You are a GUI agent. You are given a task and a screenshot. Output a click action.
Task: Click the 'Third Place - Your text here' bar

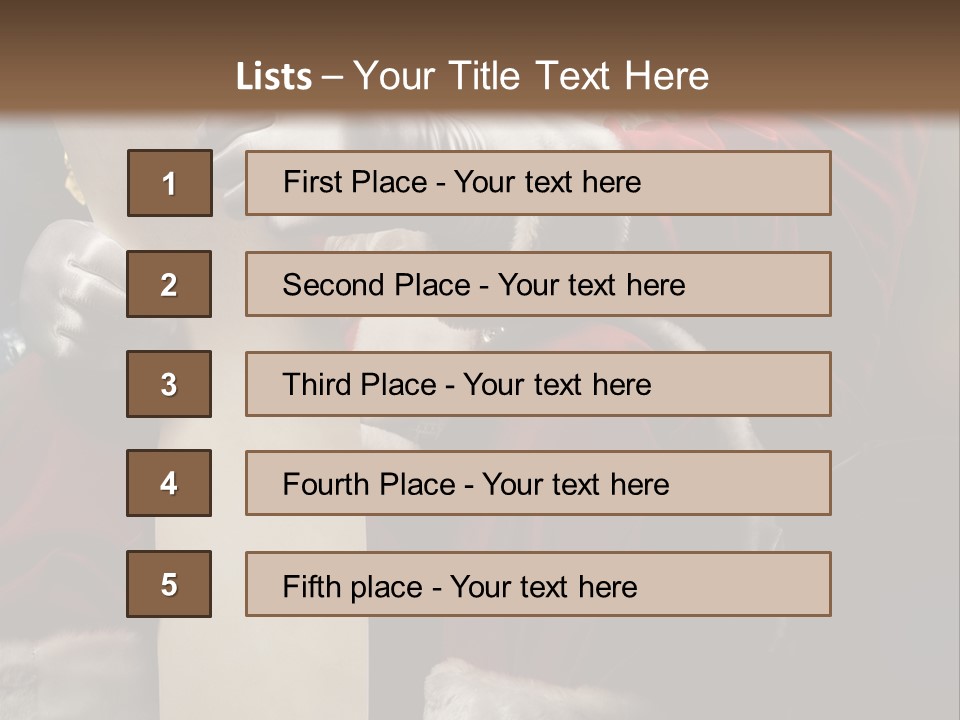(x=538, y=384)
